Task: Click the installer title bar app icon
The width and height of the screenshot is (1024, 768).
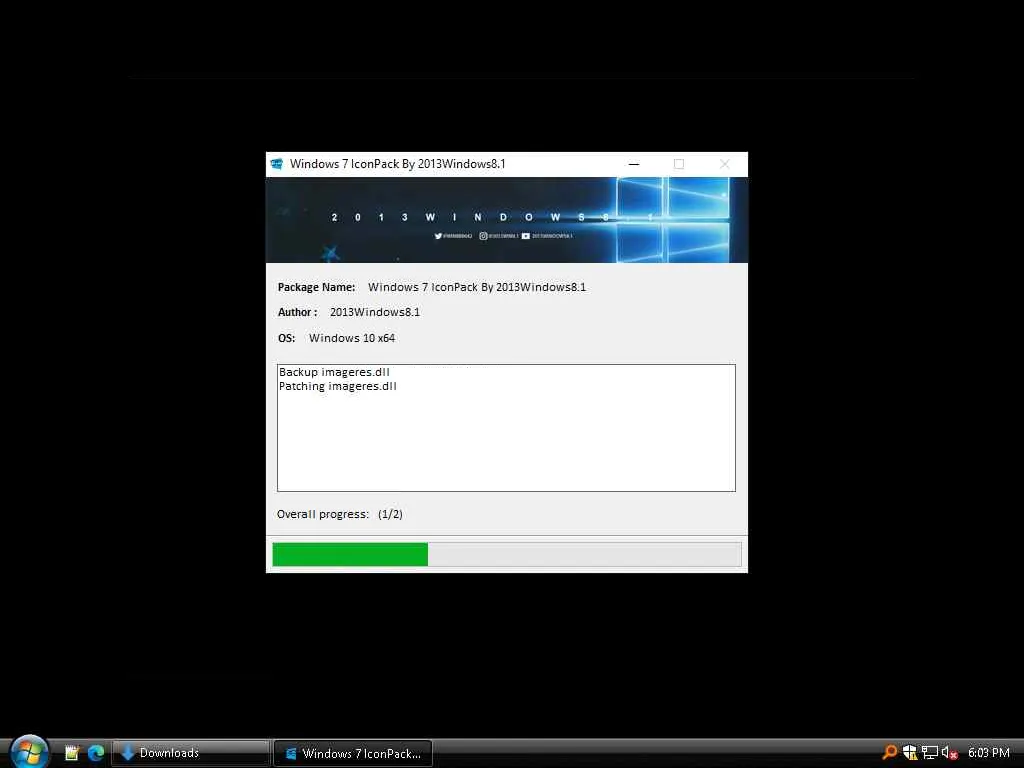Action: tap(276, 164)
